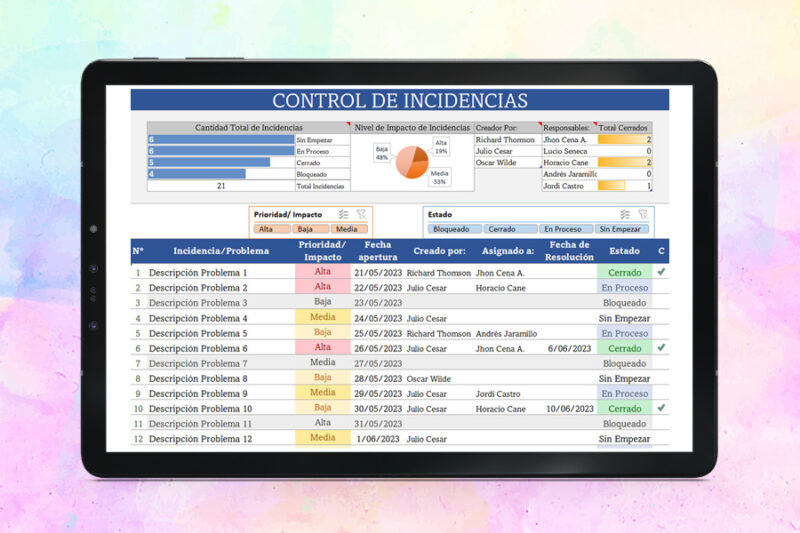This screenshot has height=533, width=800.
Task: Select resolution date 10/06/2023
Action: [570, 409]
